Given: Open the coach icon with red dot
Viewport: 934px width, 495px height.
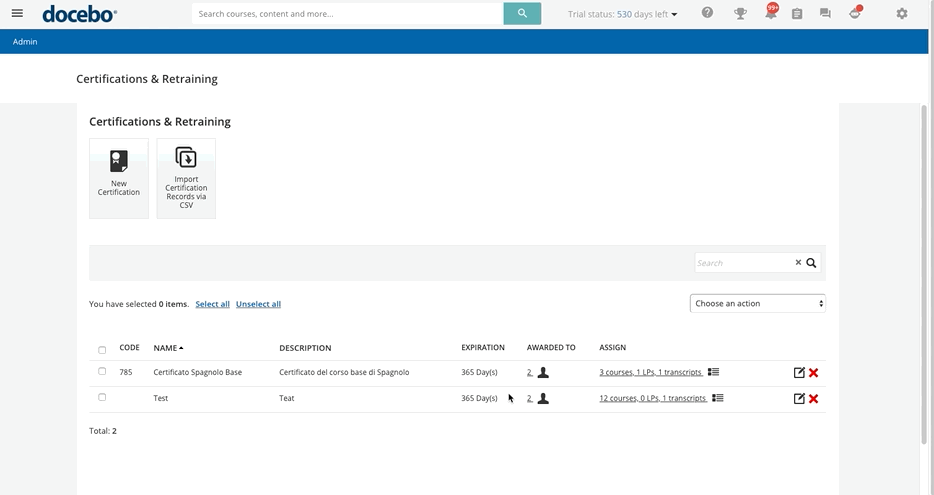Looking at the screenshot, I should coord(855,13).
